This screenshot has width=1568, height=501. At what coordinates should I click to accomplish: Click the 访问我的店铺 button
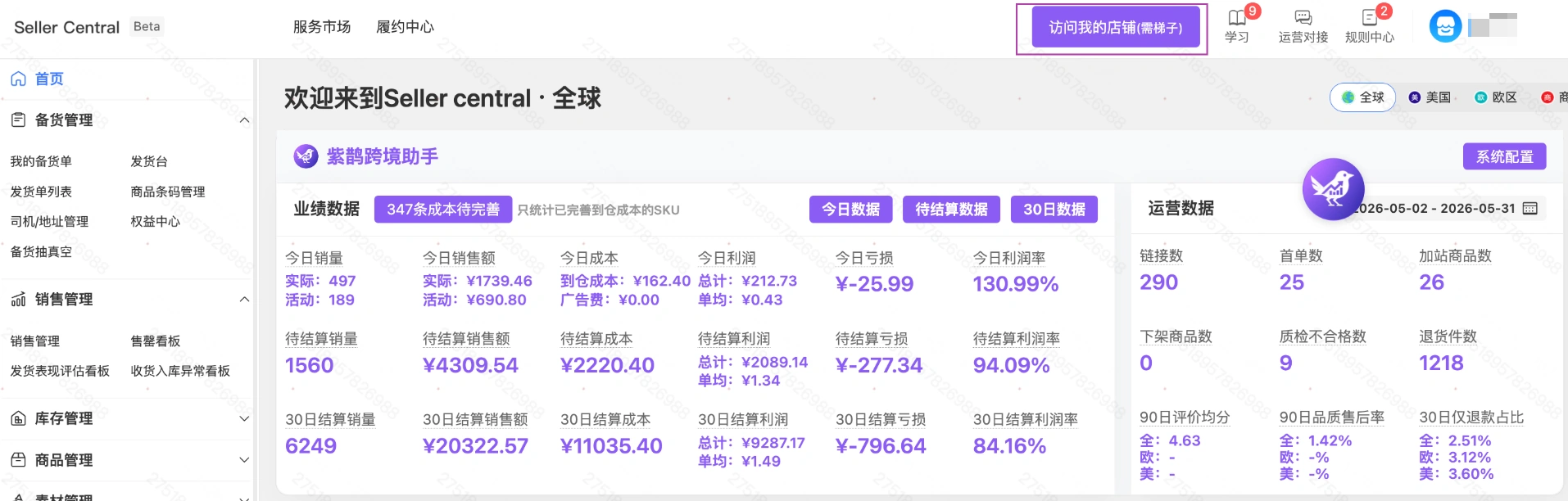click(1115, 27)
